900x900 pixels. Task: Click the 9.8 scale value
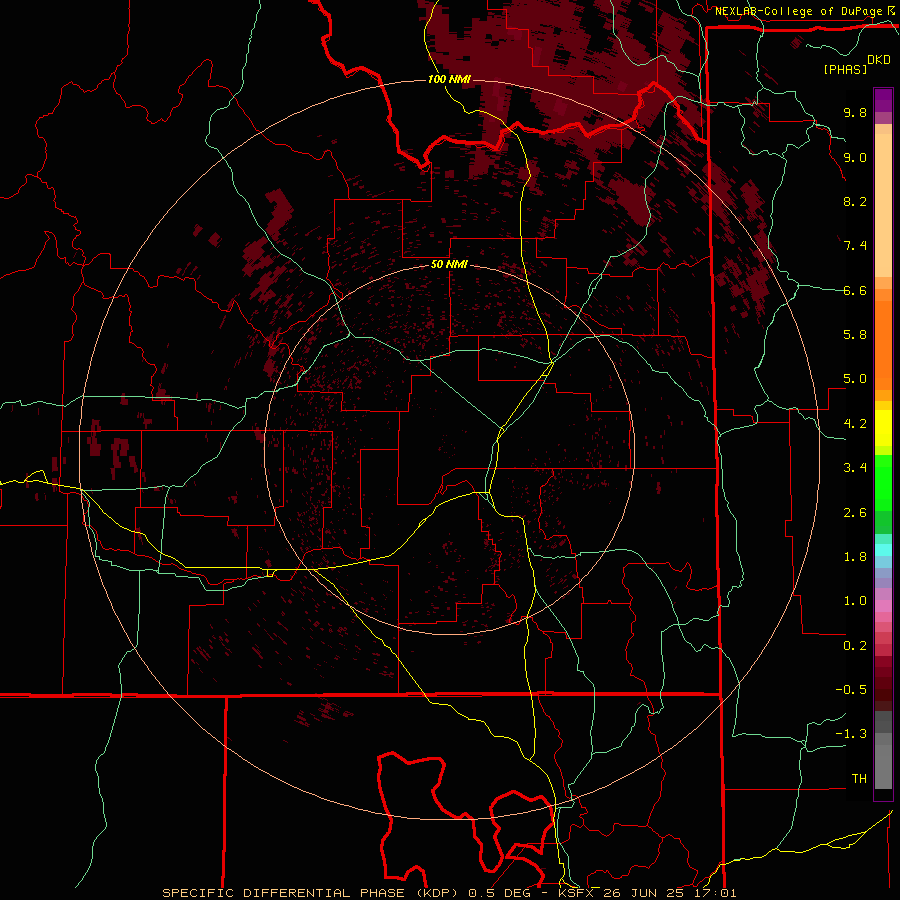tap(855, 112)
